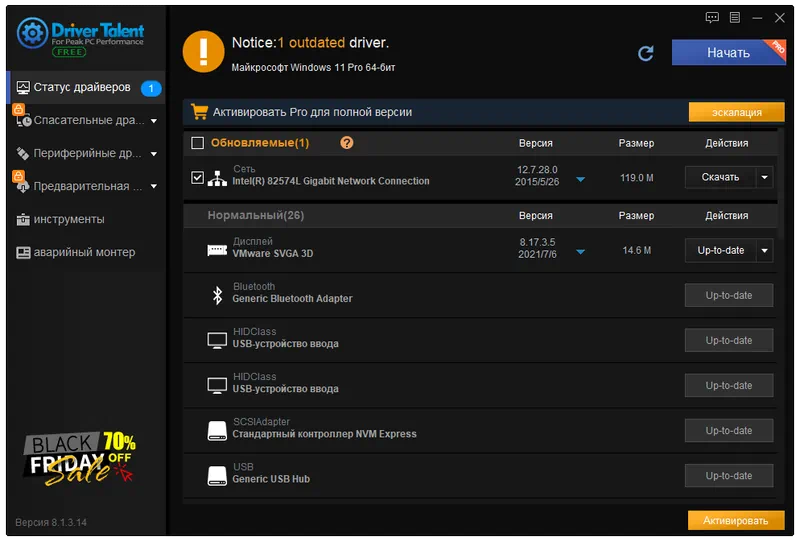
Task: Click the drive icon for Generic USB Hub
Action: pos(217,476)
